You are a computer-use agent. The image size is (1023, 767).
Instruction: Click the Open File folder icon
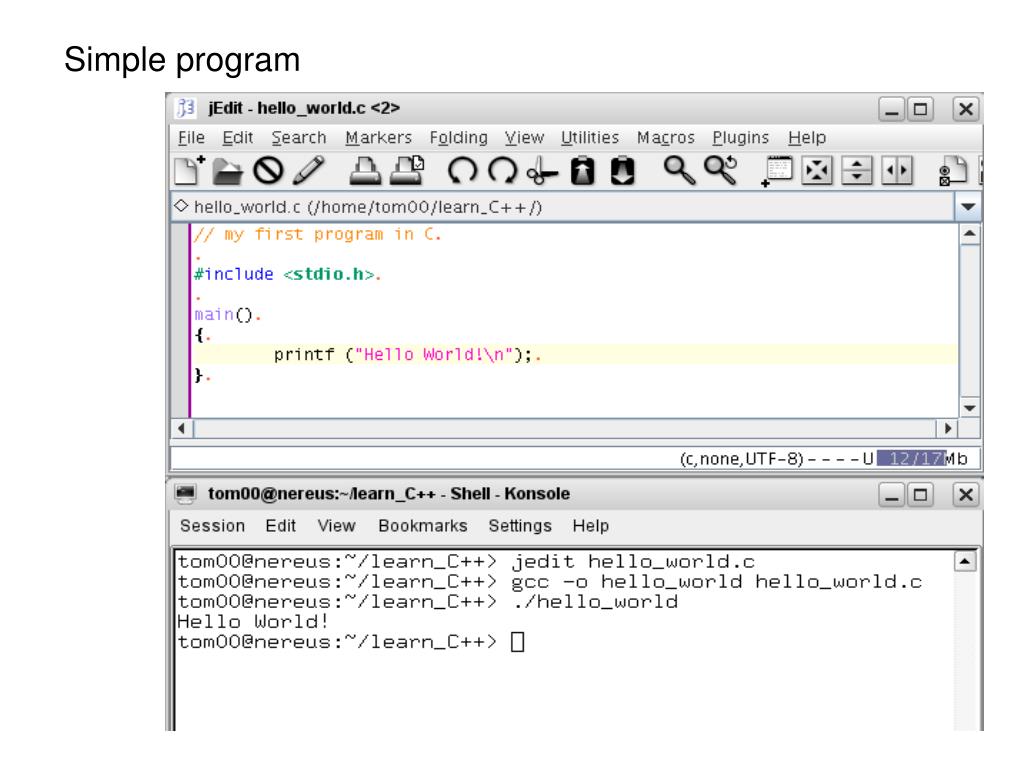tap(228, 171)
